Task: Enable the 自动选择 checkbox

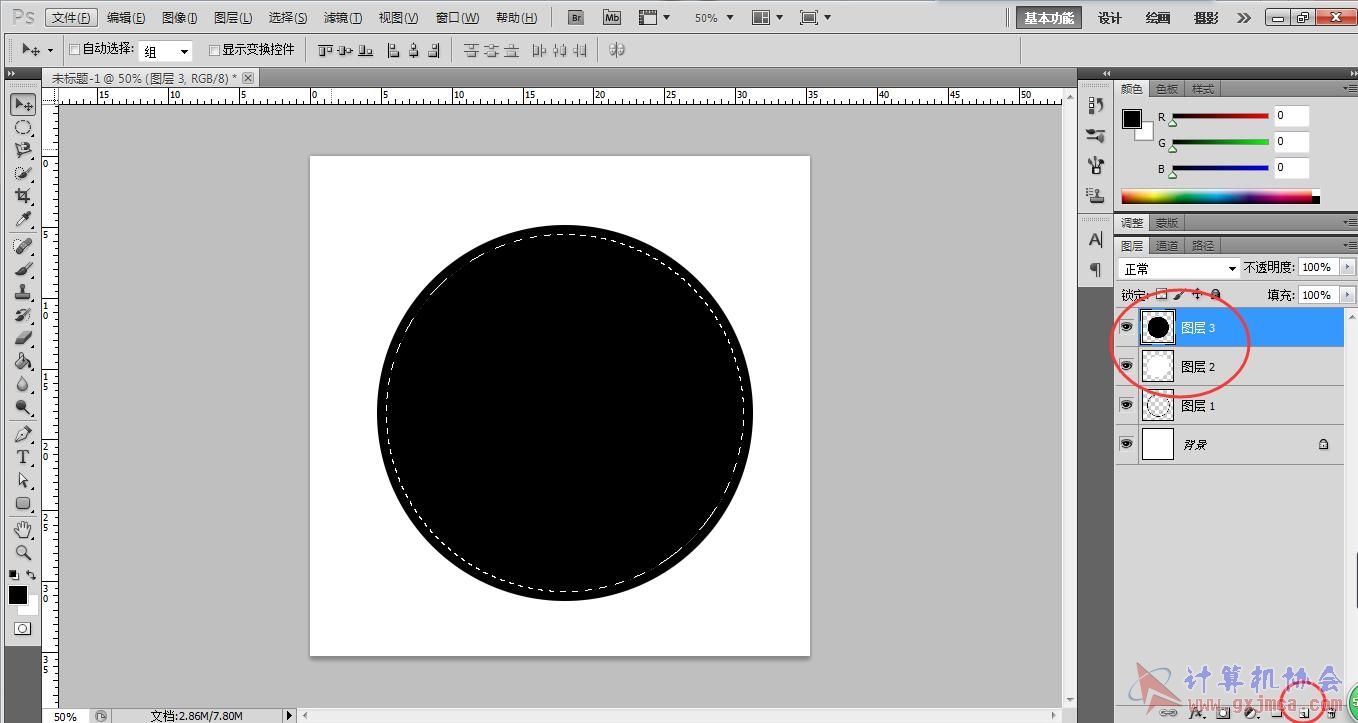Action: coord(75,50)
